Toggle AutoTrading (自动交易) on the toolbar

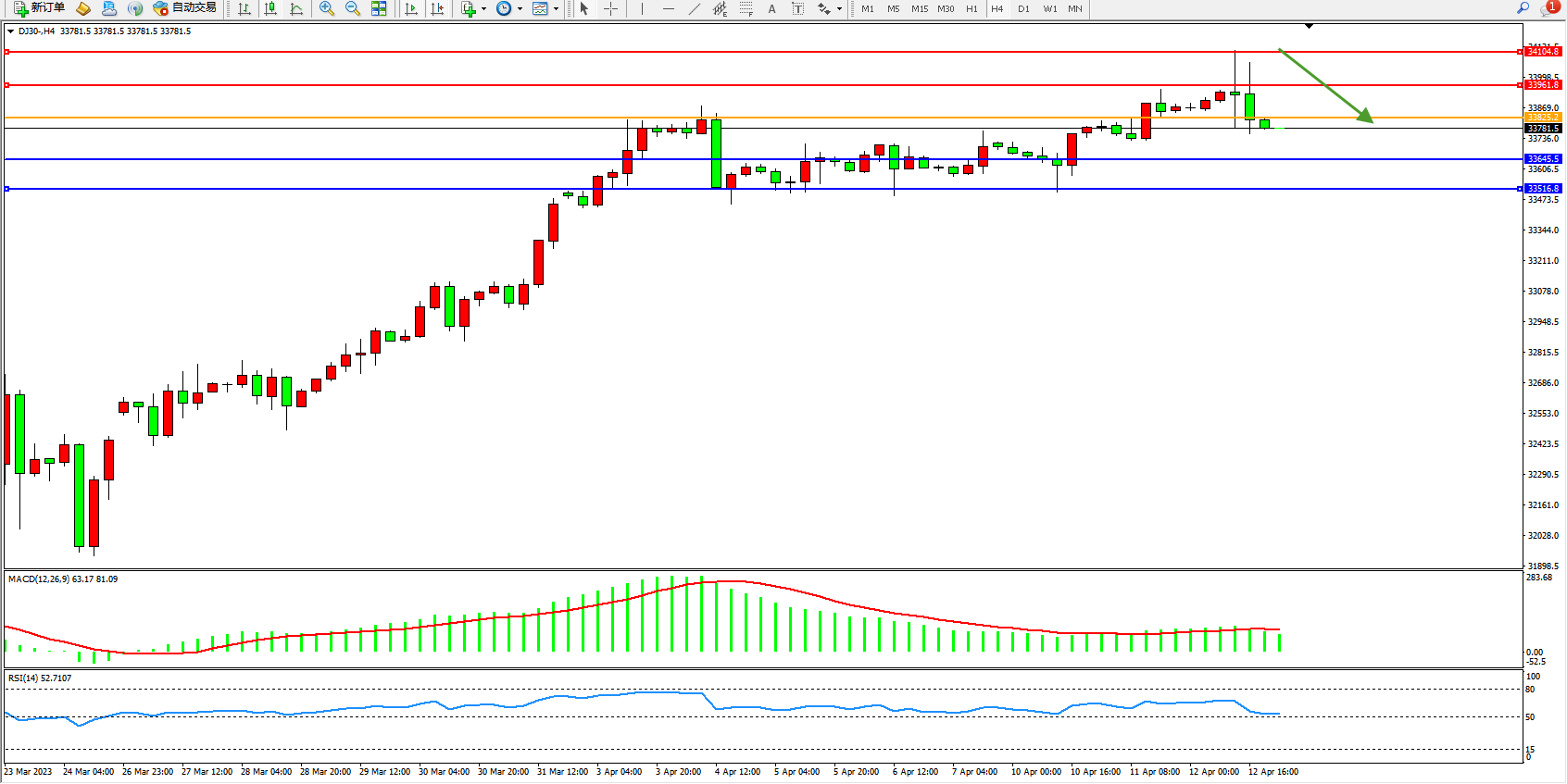coord(184,8)
